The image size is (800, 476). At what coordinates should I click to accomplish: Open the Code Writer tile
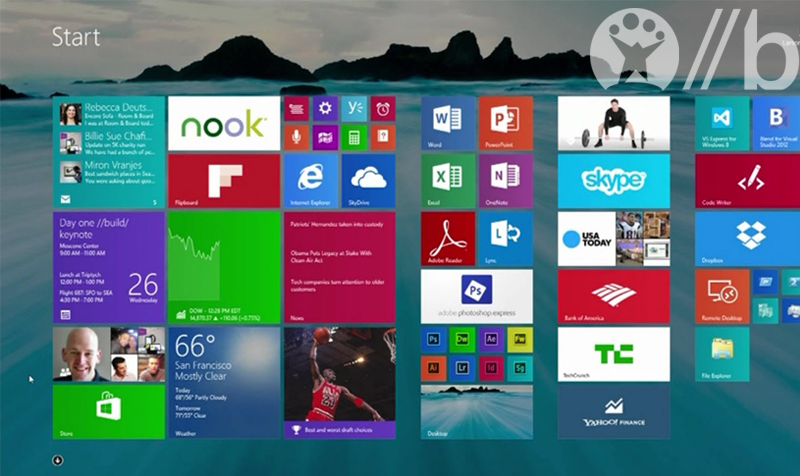coord(747,181)
